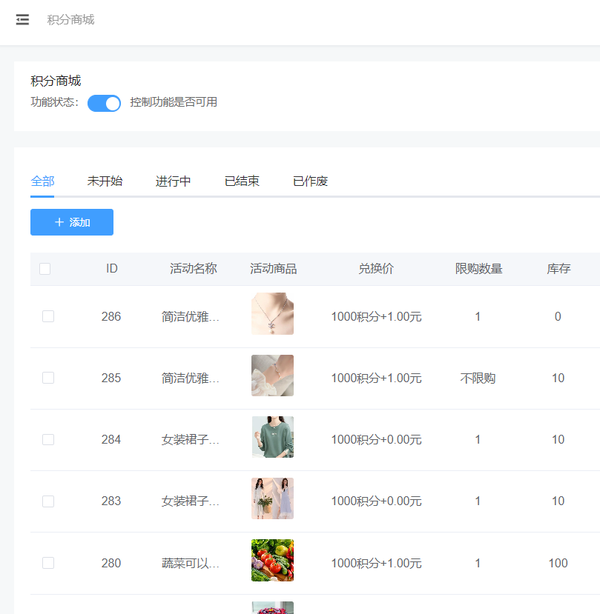Image resolution: width=600 pixels, height=614 pixels.
Task: View the dresses thumbnail in row 283
Action: tap(273, 498)
